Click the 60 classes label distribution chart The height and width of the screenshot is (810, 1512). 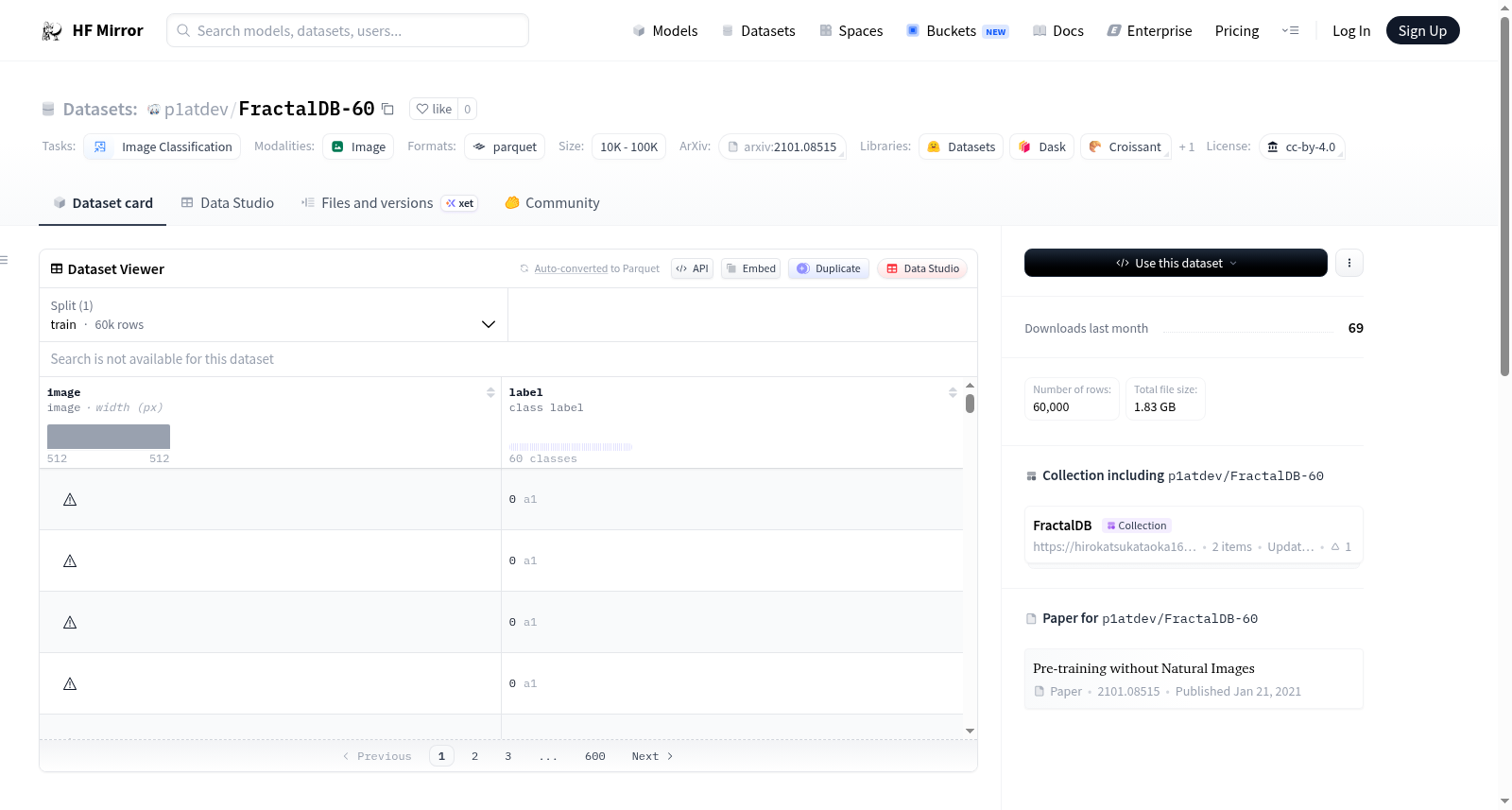(571, 446)
